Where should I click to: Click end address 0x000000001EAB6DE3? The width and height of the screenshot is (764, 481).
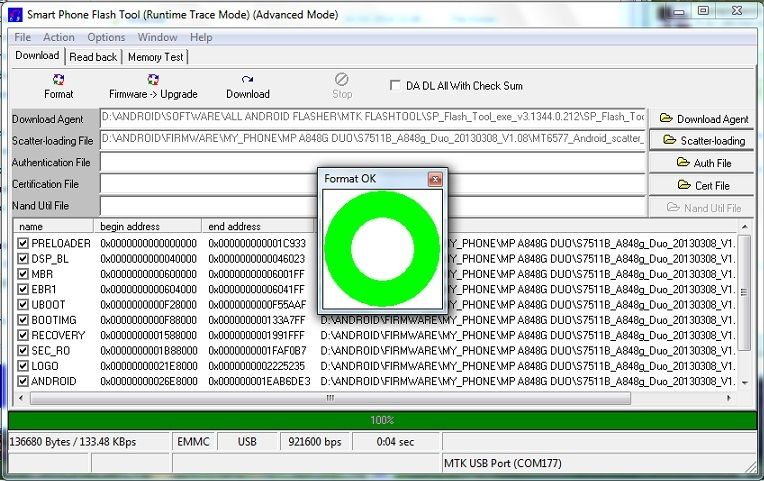click(x=259, y=381)
